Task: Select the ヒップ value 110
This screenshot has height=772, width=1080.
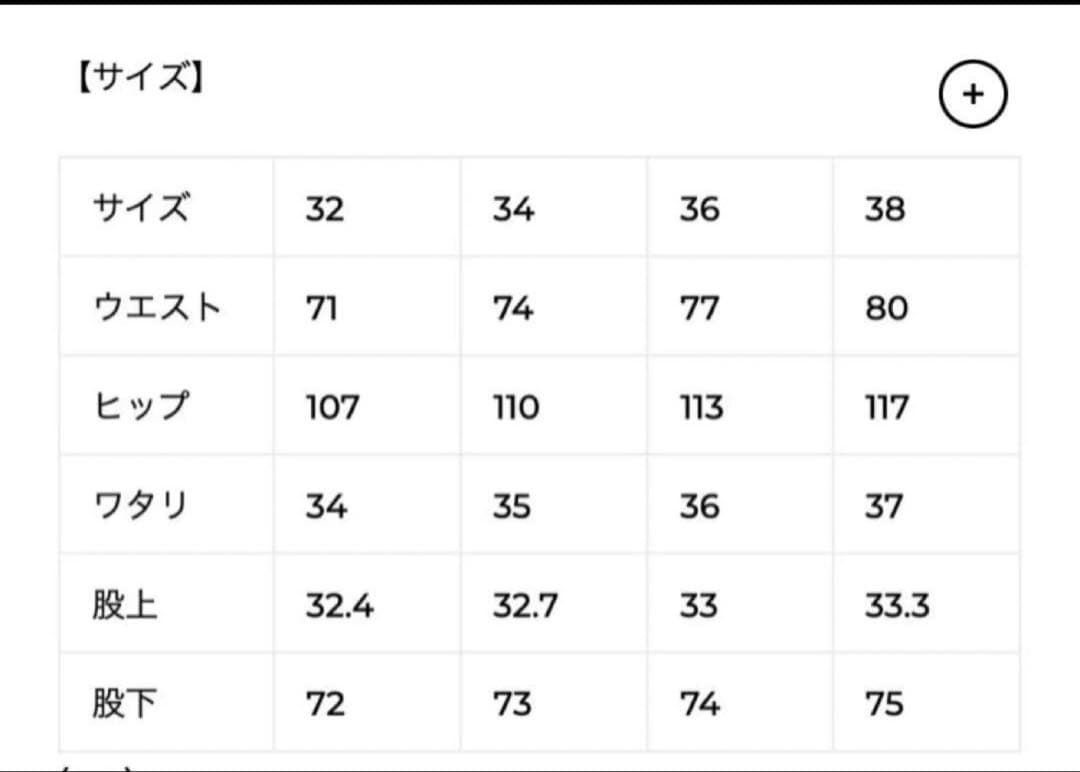Action: coord(515,407)
